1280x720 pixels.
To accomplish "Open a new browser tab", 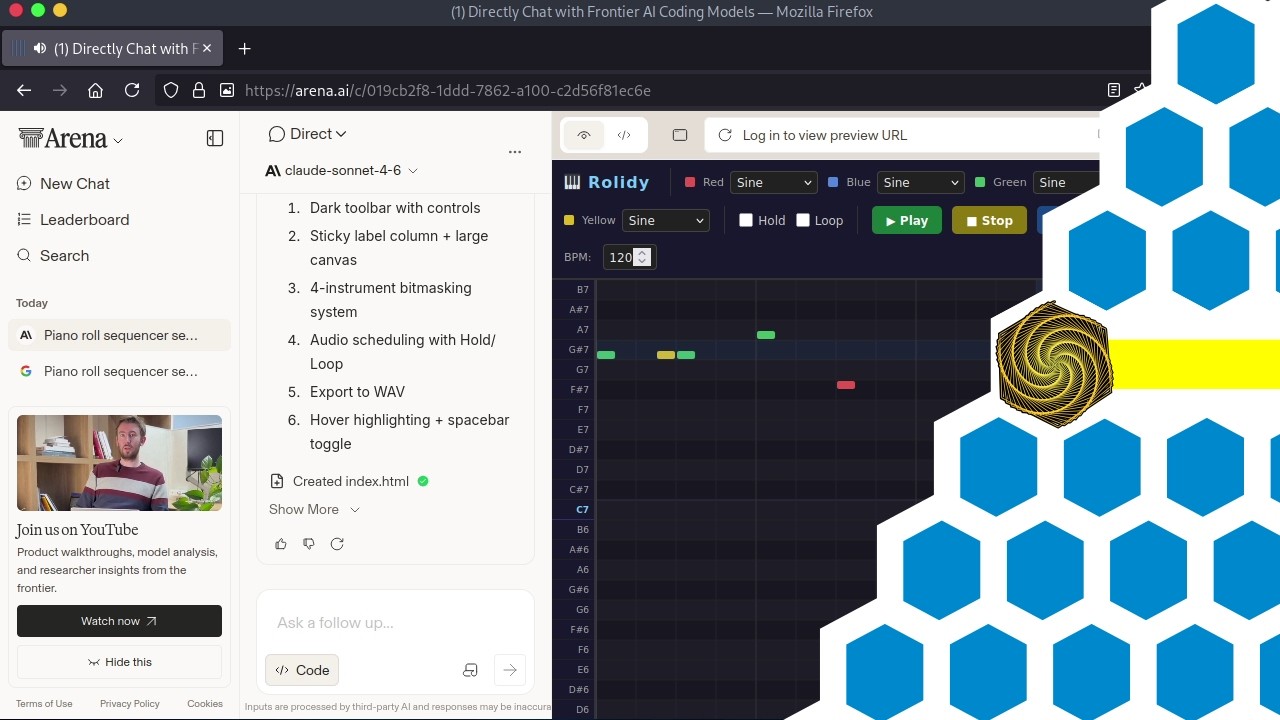I will pyautogui.click(x=244, y=48).
